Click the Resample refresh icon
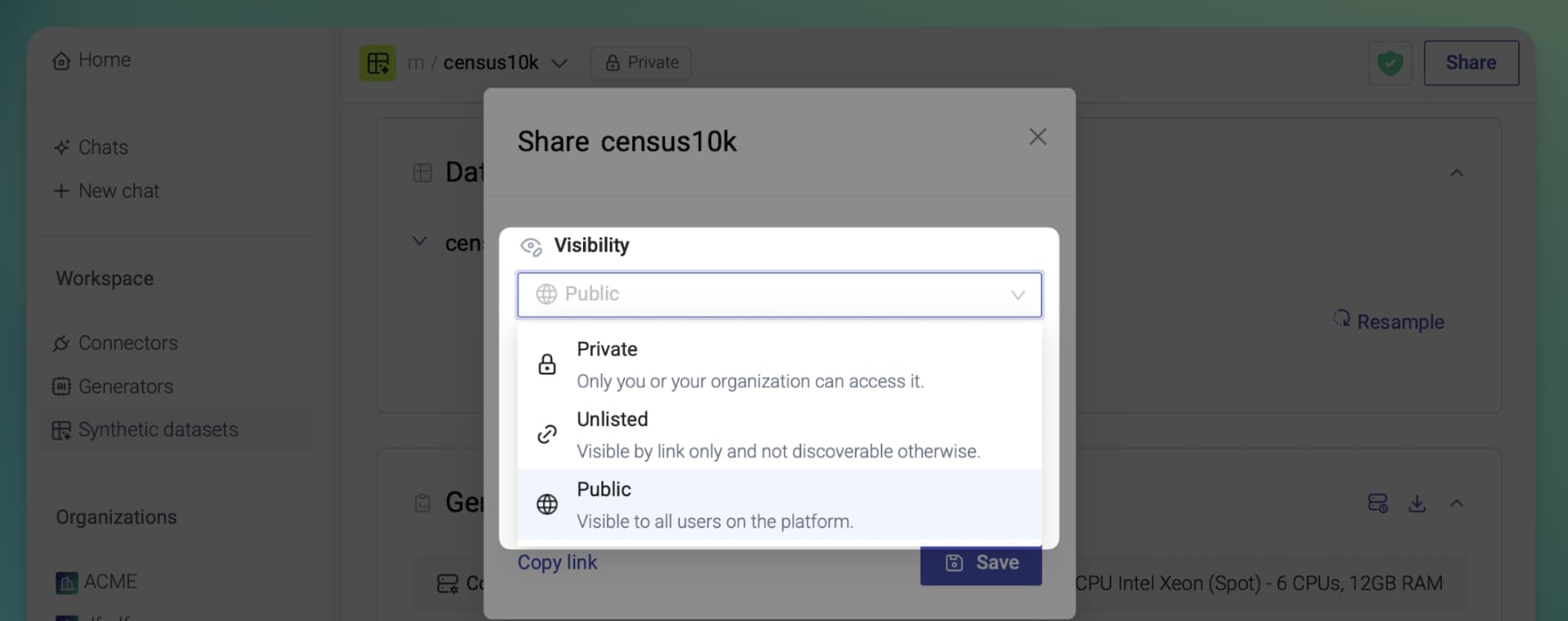Screen dimensions: 1568x621 (x=1342, y=319)
